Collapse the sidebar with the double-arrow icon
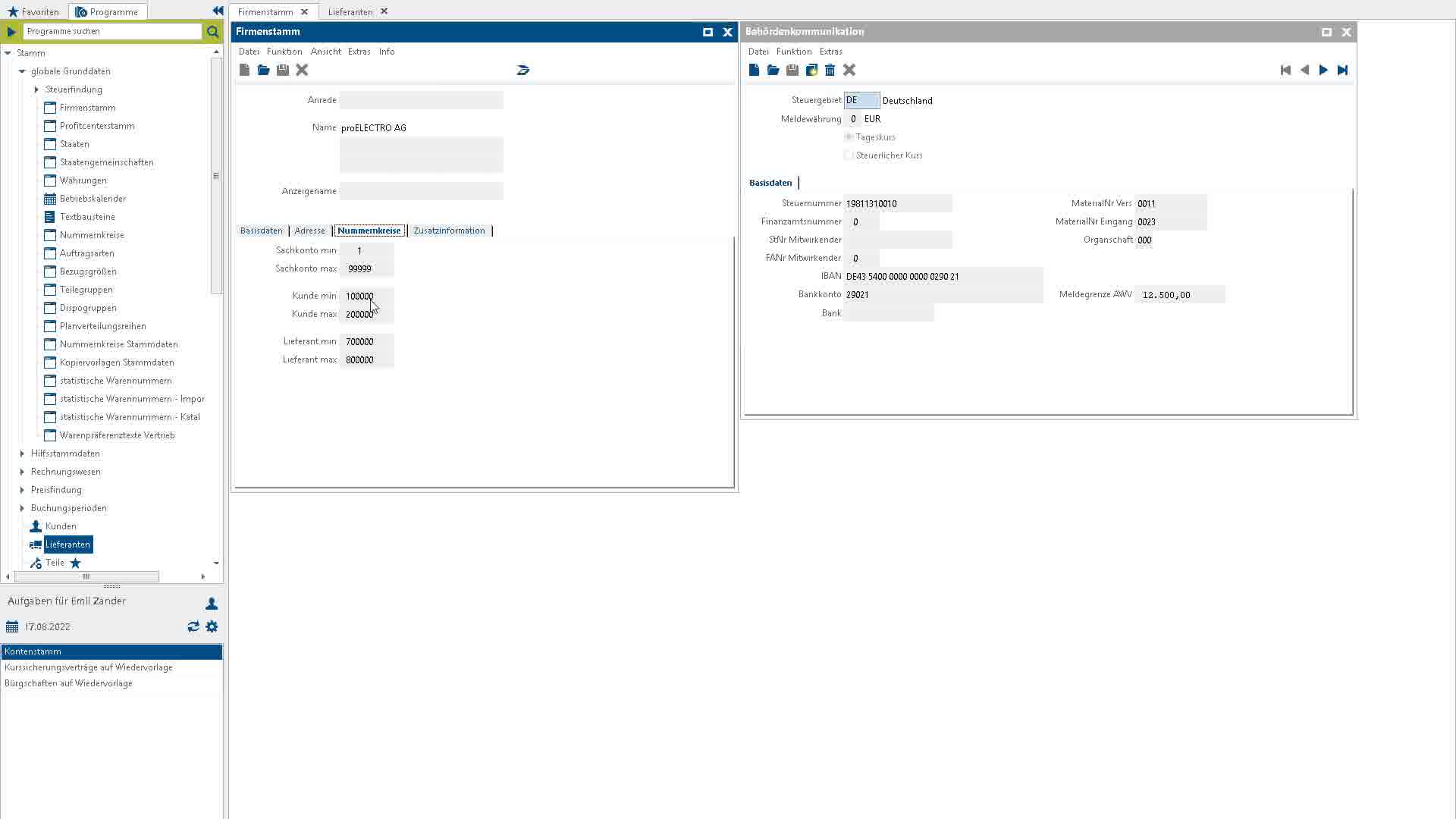The height and width of the screenshot is (819, 1456). (x=218, y=11)
